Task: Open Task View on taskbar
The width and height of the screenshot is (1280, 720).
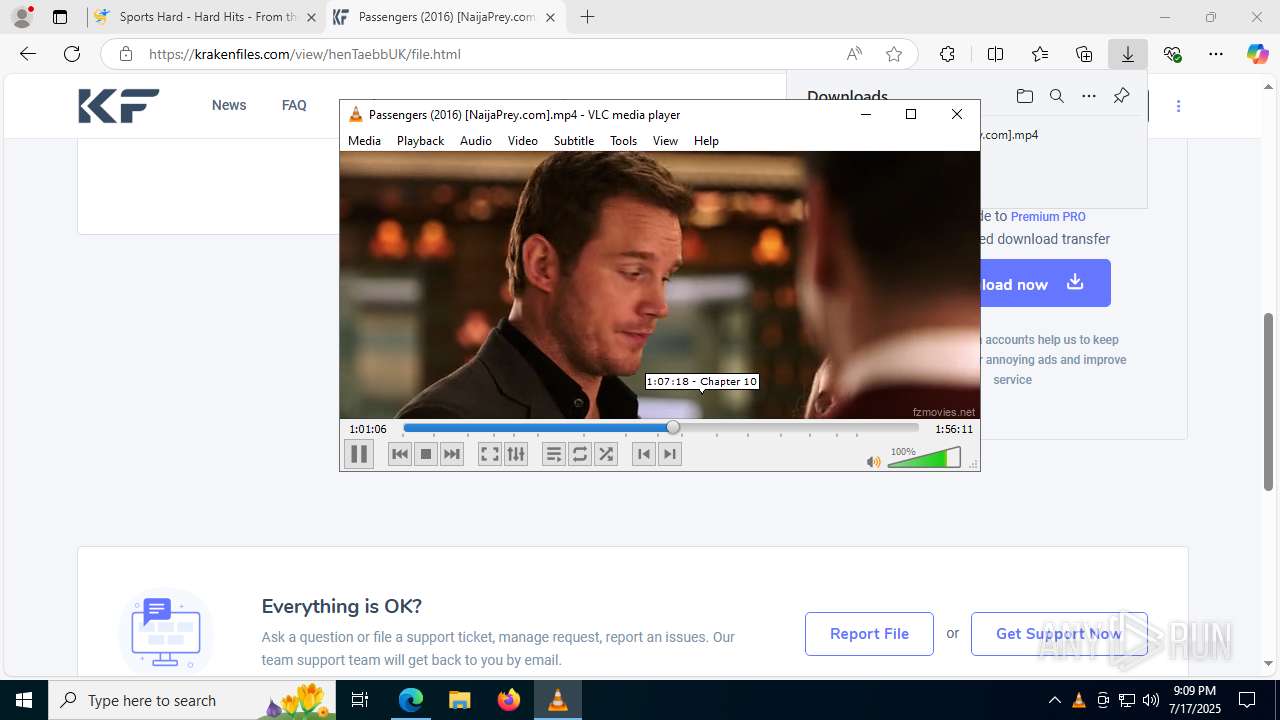Action: point(360,700)
